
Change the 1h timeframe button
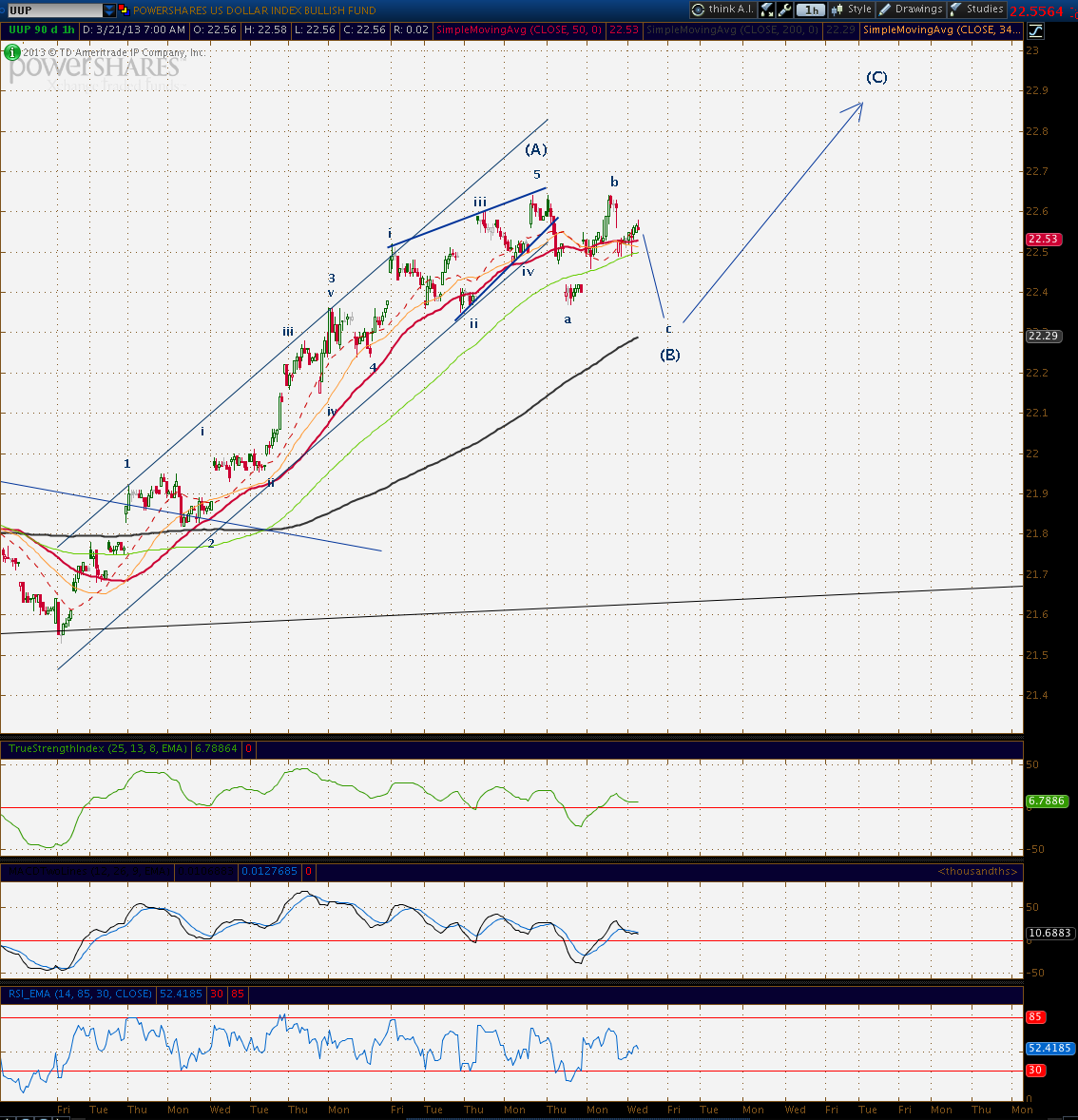811,10
